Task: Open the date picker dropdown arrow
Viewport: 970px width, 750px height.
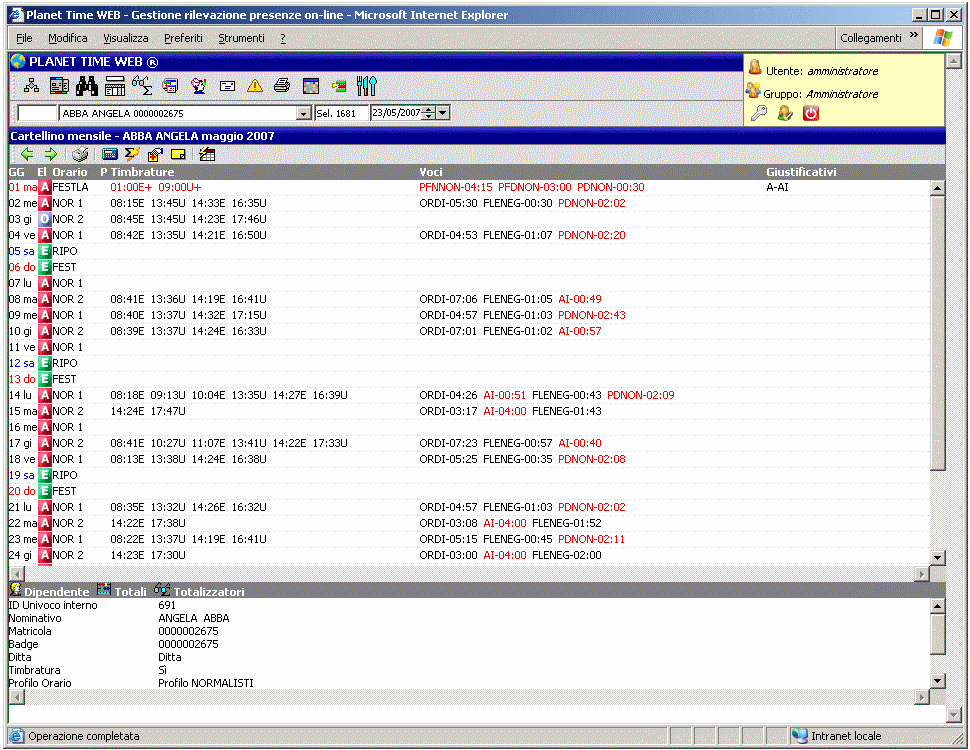Action: [443, 113]
